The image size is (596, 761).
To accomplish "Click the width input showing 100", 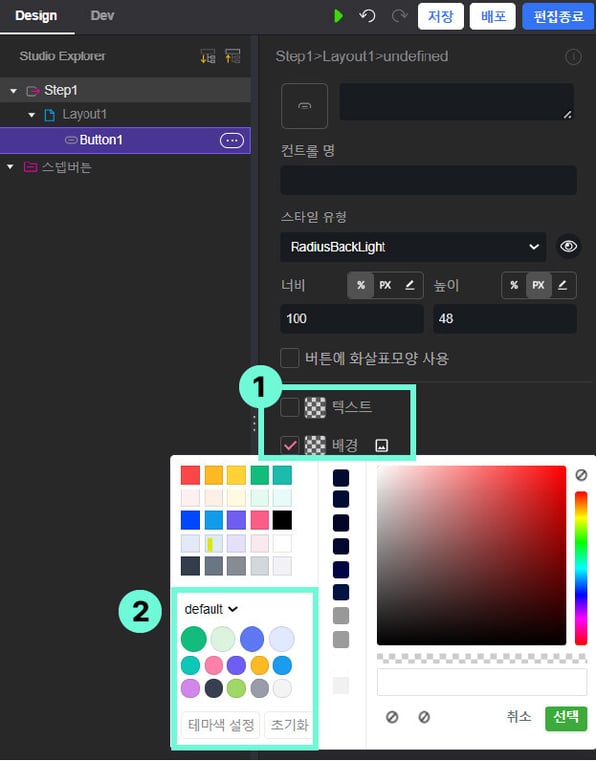I will (x=352, y=319).
